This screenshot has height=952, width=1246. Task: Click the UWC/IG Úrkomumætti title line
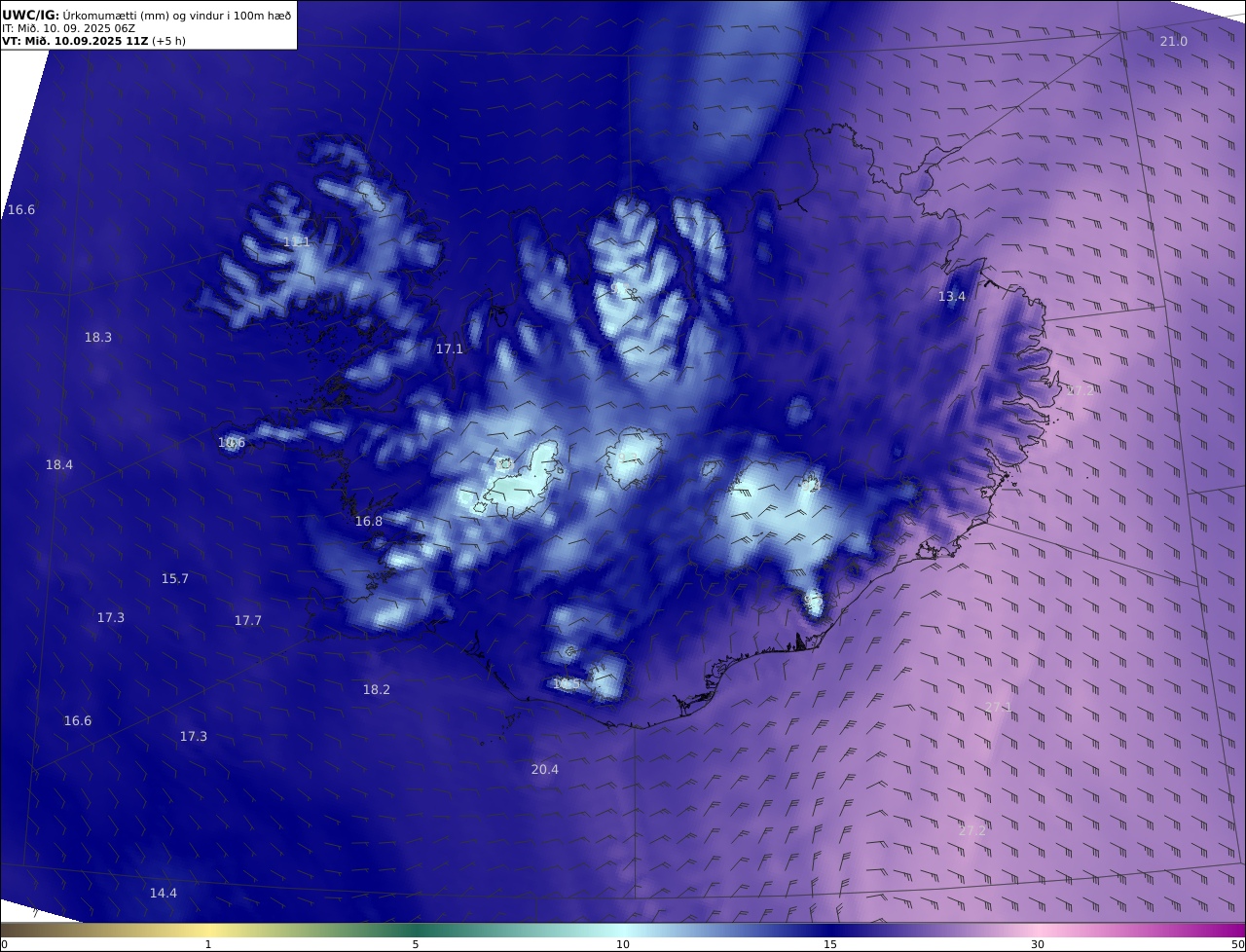coord(146,15)
